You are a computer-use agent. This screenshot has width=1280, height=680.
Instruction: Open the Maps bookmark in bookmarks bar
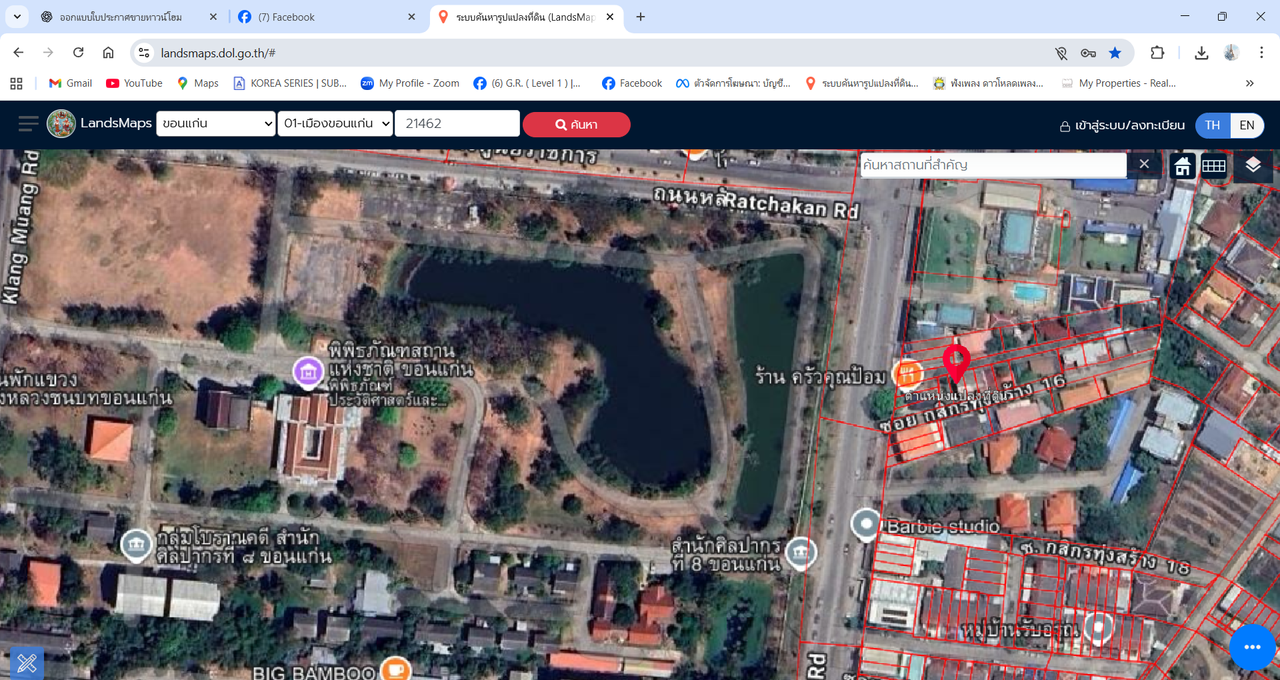pyautogui.click(x=197, y=83)
